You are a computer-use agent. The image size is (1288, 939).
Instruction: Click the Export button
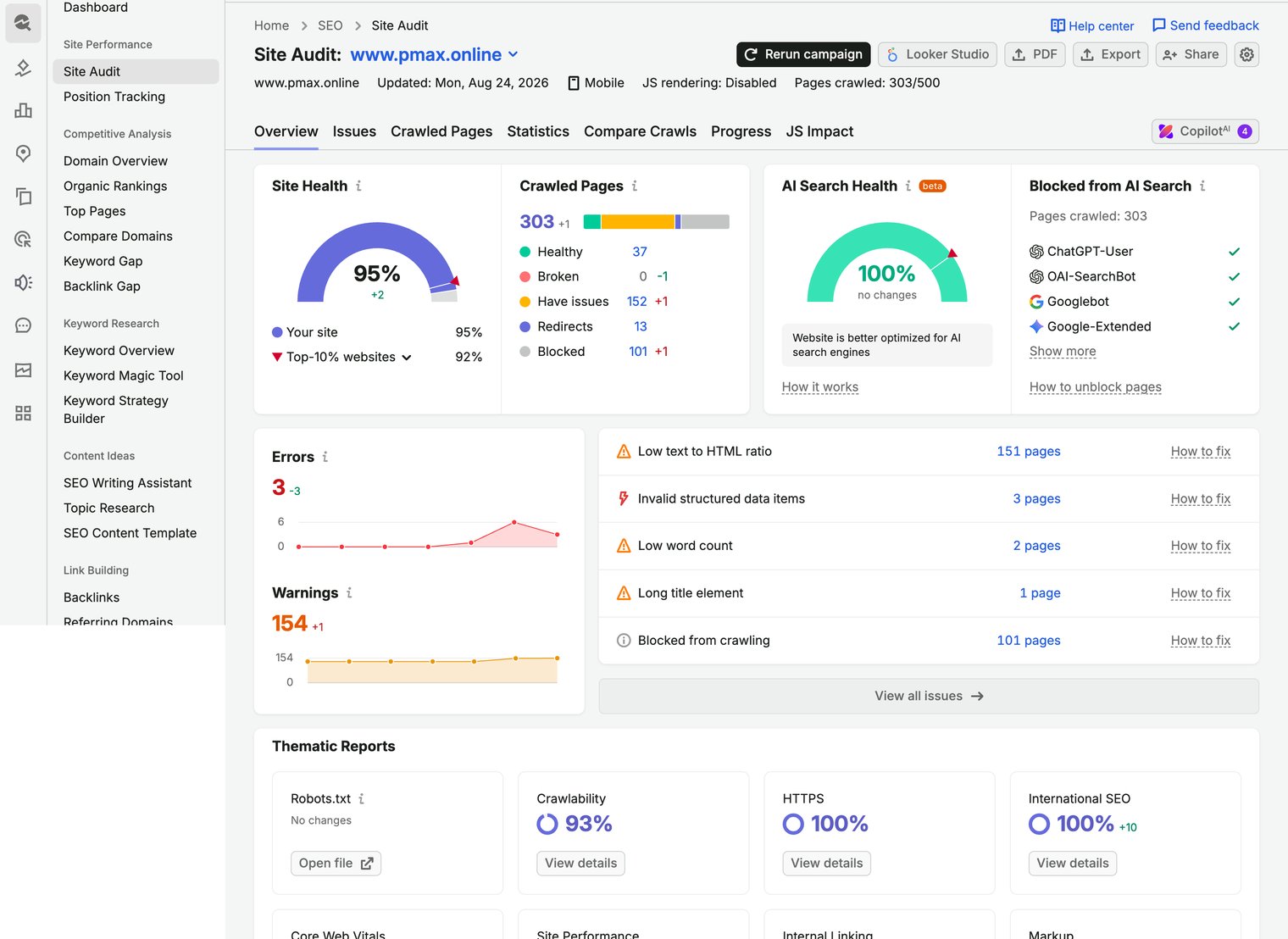click(1111, 54)
